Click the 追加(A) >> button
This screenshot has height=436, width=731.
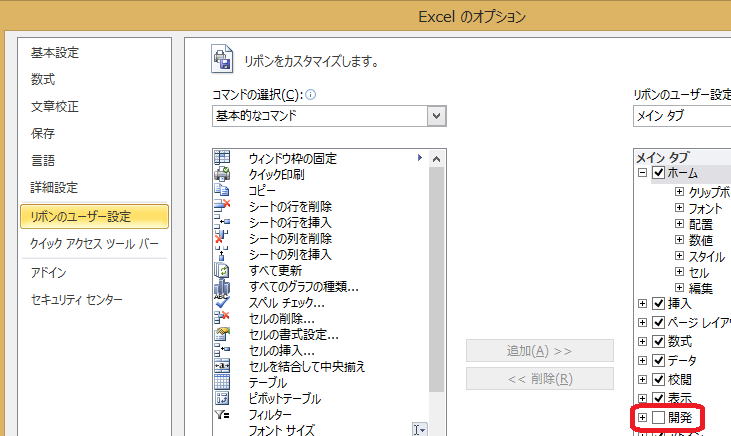540,351
